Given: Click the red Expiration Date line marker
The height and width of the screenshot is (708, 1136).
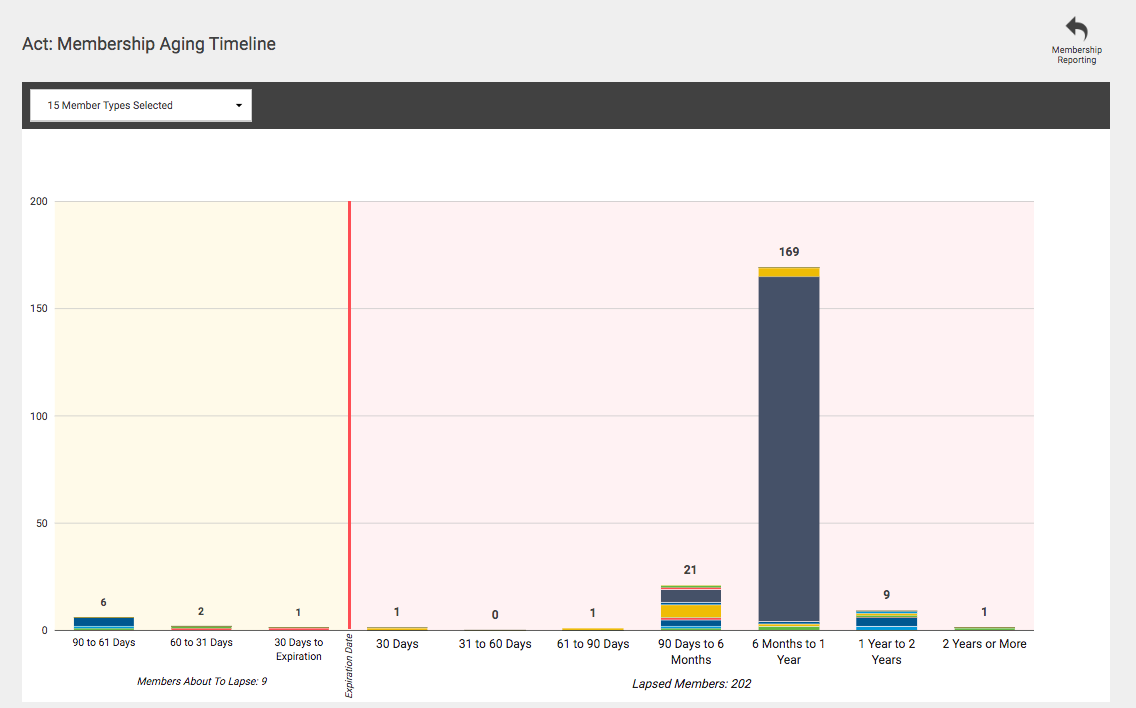Looking at the screenshot, I should tap(349, 415).
